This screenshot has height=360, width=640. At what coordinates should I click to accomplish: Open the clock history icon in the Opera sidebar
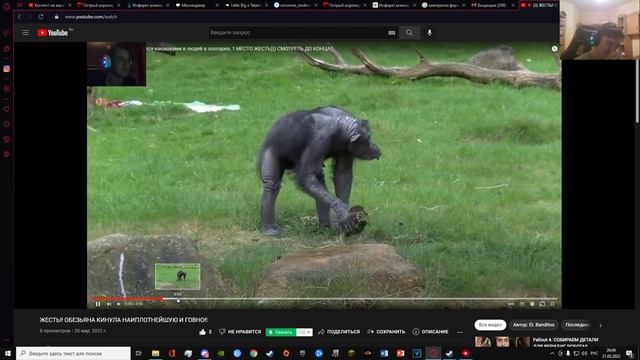pyautogui.click(x=7, y=124)
